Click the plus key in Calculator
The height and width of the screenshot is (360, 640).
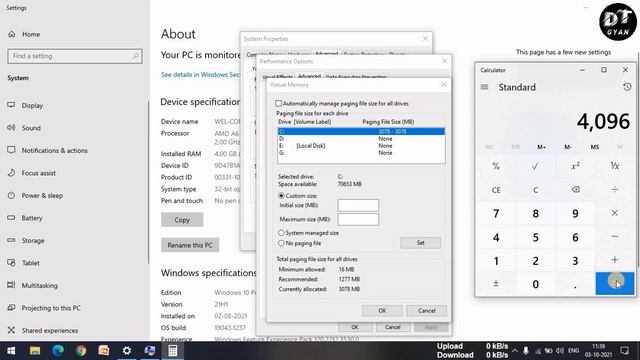(615, 260)
